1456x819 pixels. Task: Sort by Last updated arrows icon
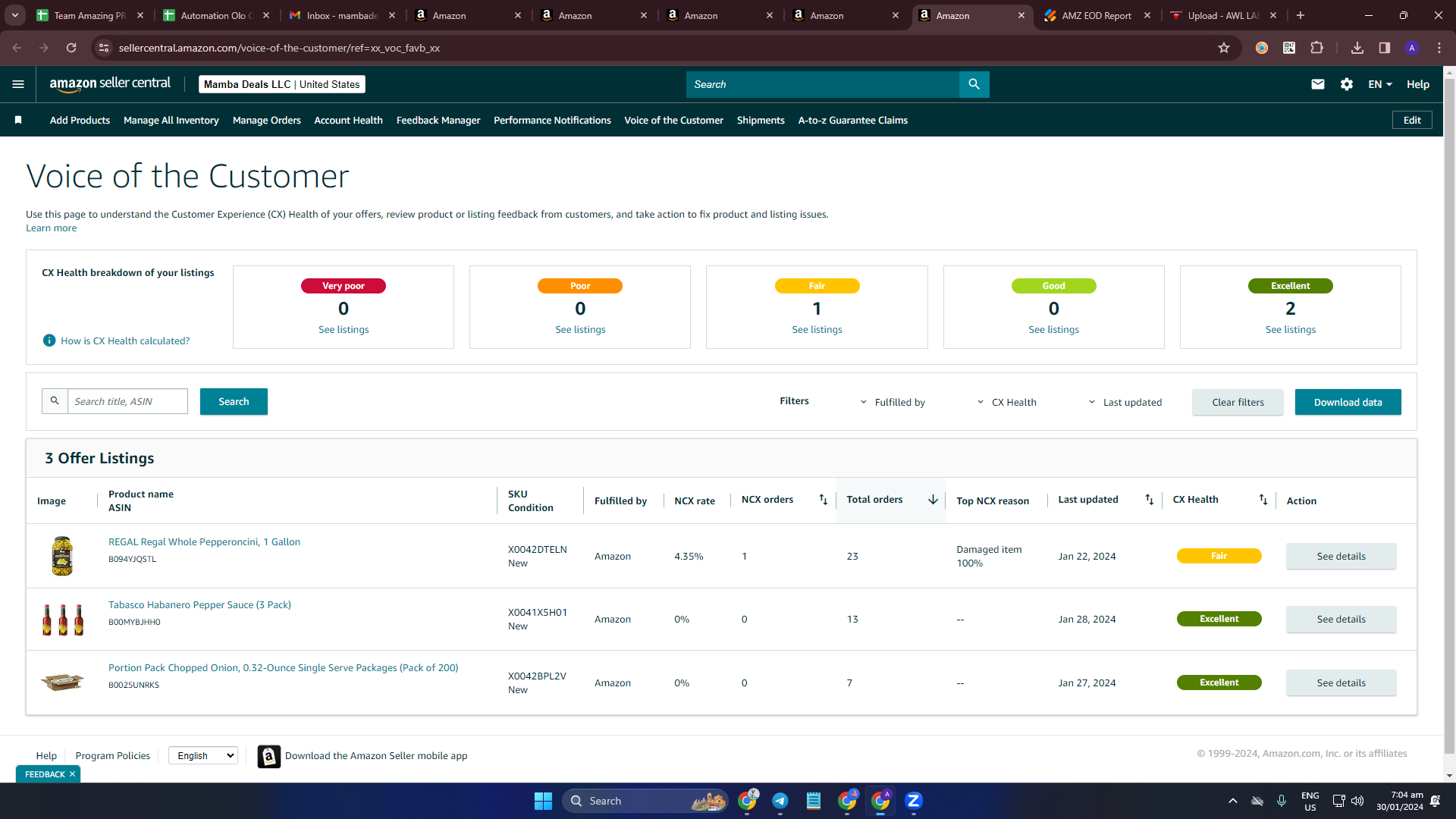(x=1150, y=499)
